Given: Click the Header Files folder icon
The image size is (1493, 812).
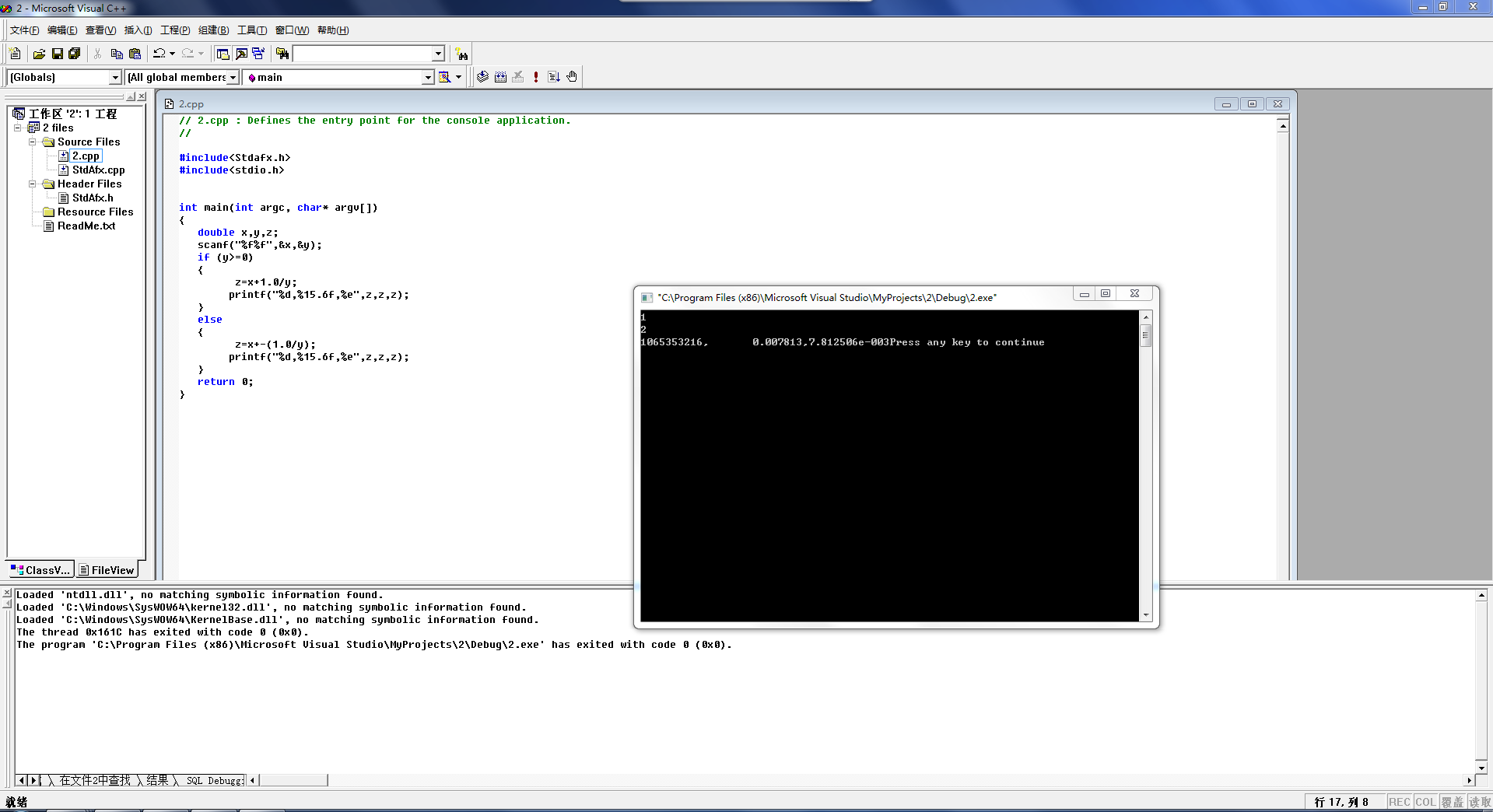Looking at the screenshot, I should [48, 184].
